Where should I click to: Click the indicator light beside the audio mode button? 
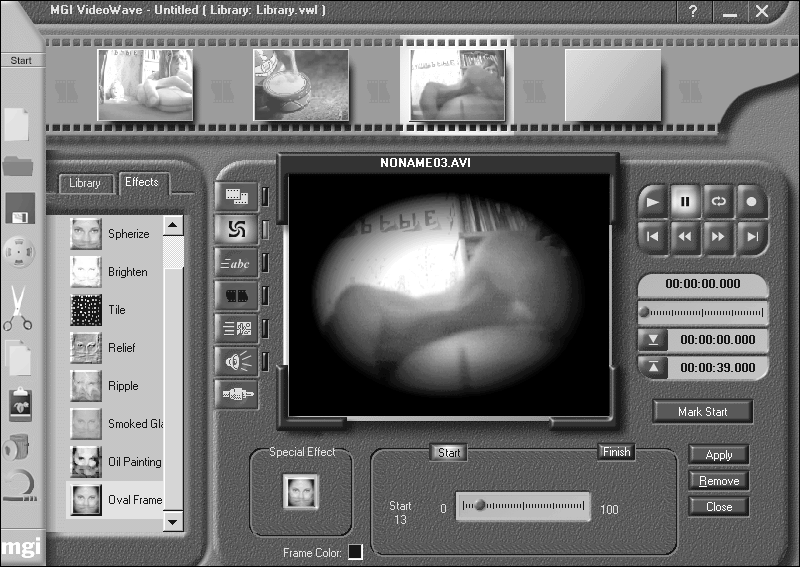265,361
